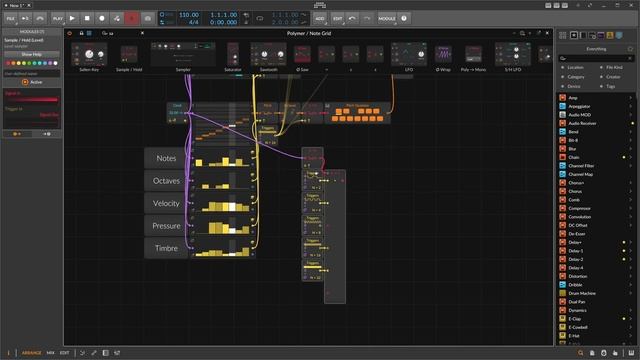Click the blue grid view icon in header

tap(89, 33)
